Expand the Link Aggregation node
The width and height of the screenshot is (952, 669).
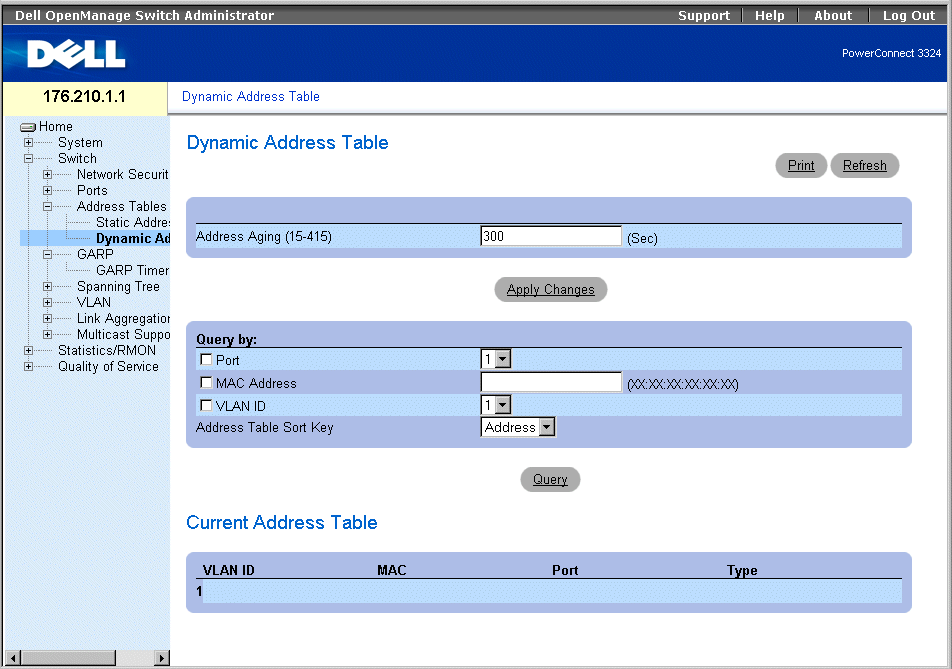47,319
